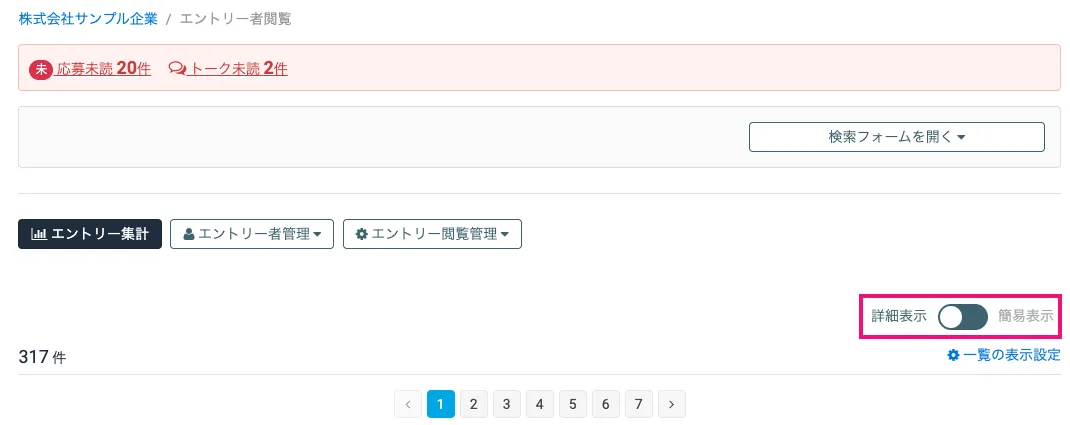Click the gear icon beside 一覧の表示設定
The height and width of the screenshot is (425, 1070).
(x=953, y=355)
